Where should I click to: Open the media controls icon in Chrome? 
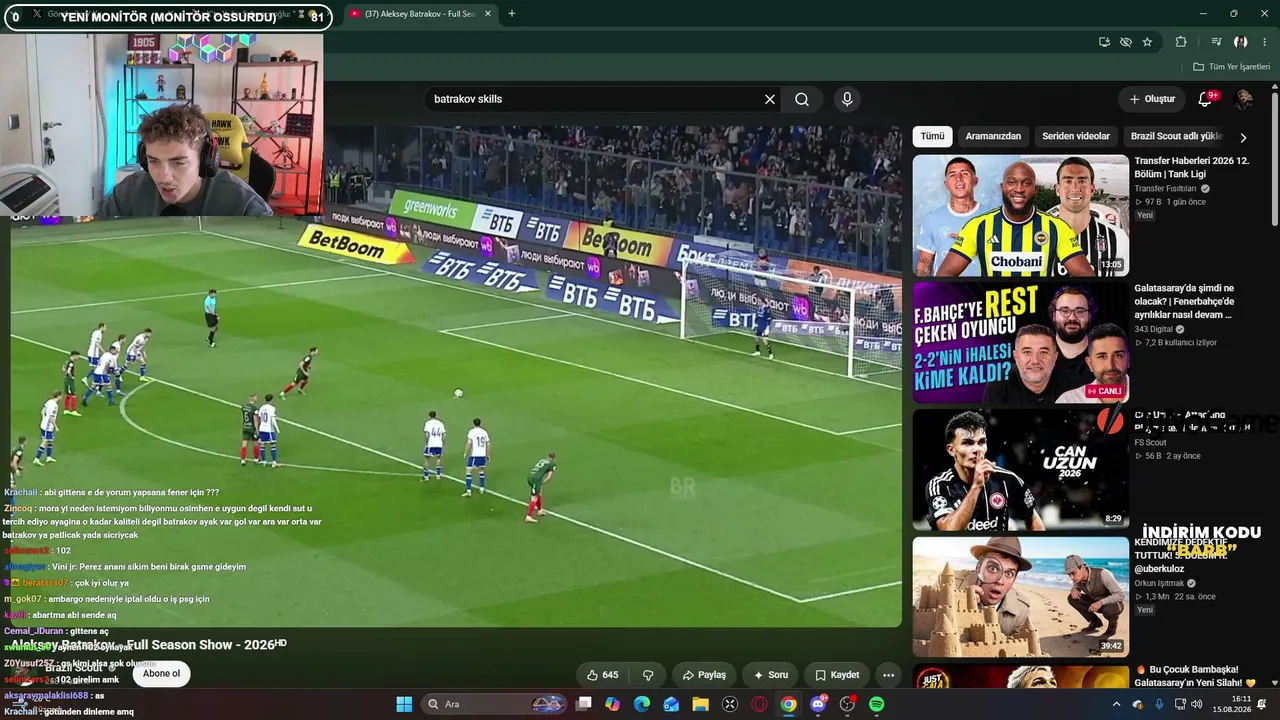1216,42
